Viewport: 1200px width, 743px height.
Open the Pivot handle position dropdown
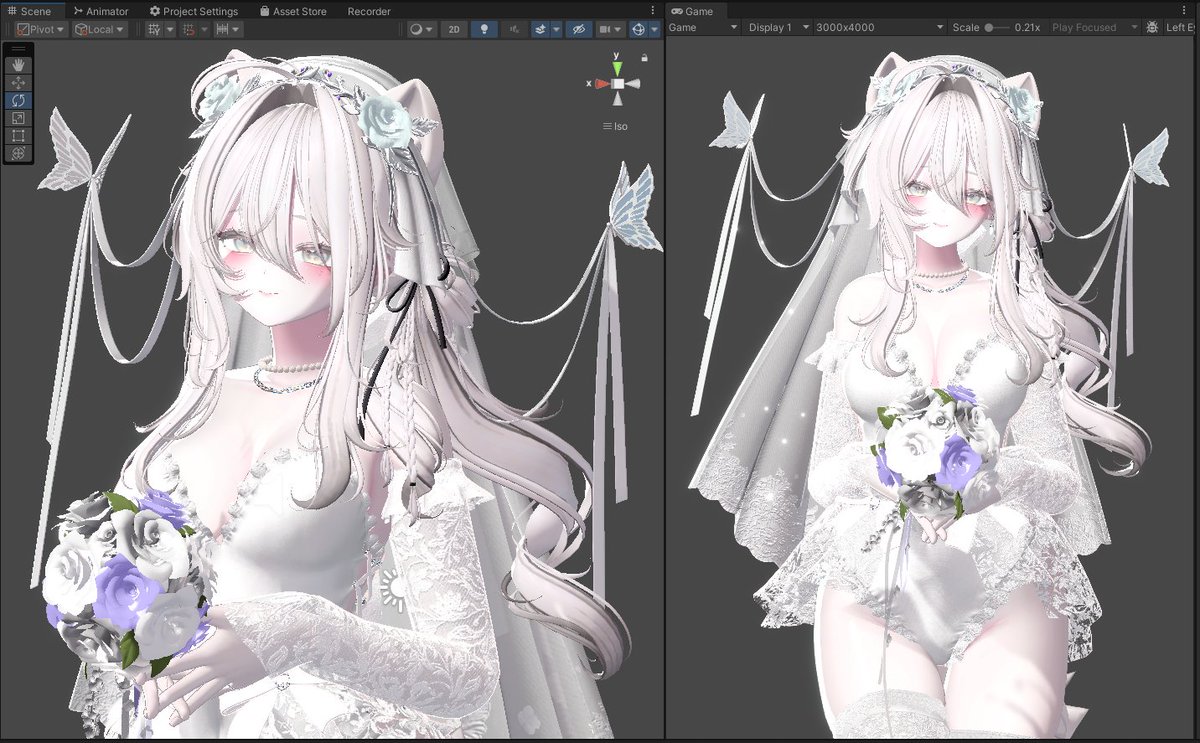(42, 29)
